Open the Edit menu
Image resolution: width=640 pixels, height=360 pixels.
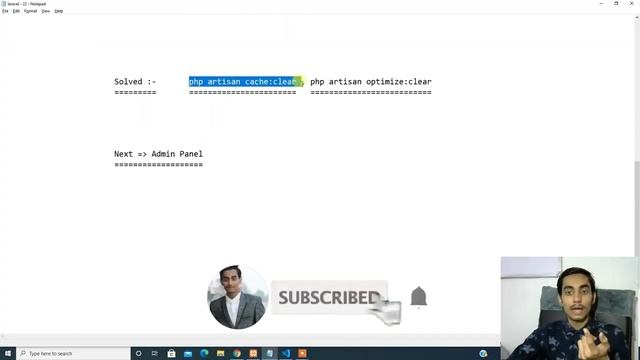click(x=16, y=11)
